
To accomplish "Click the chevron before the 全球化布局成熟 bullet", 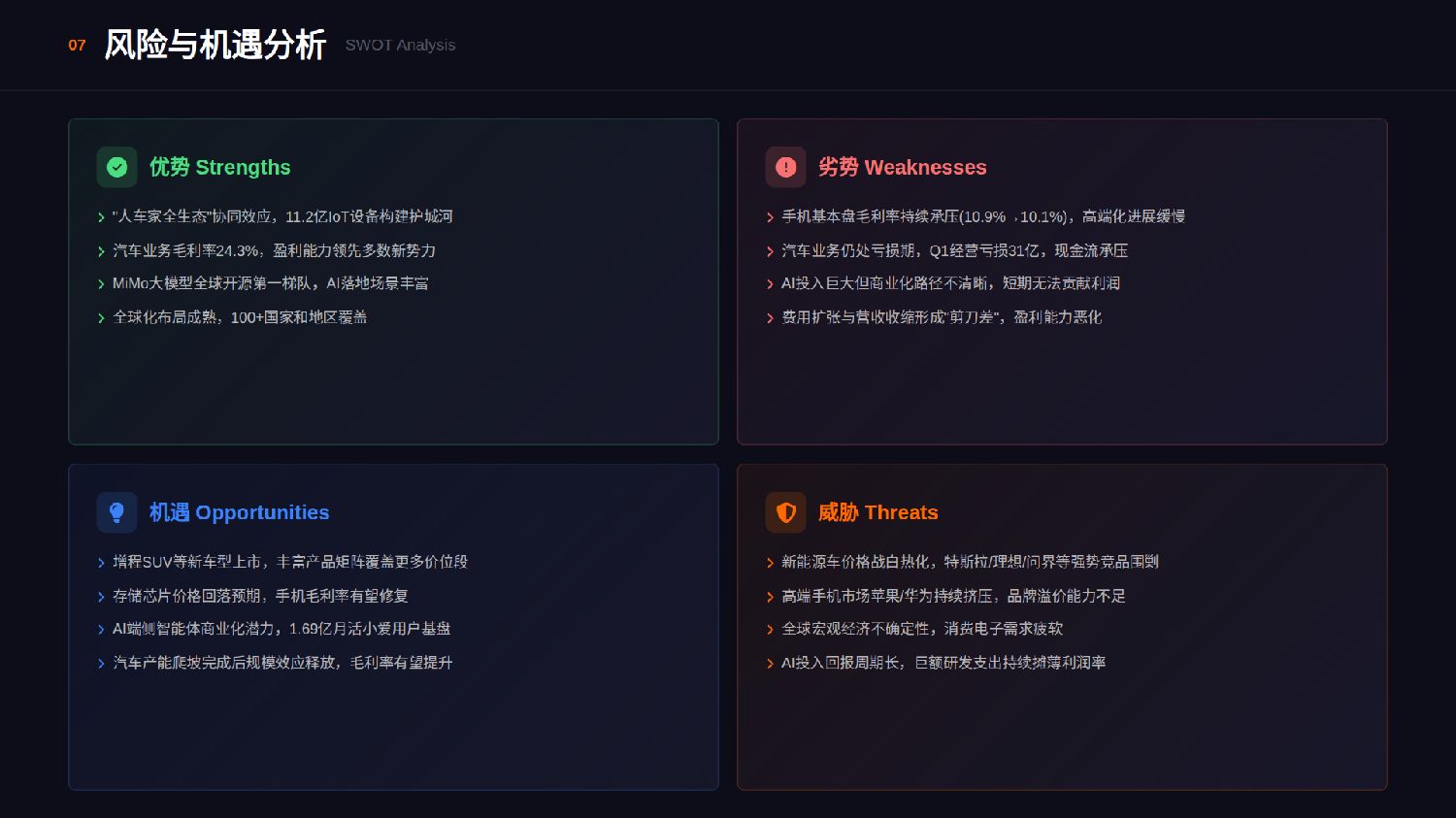I will (x=101, y=318).
